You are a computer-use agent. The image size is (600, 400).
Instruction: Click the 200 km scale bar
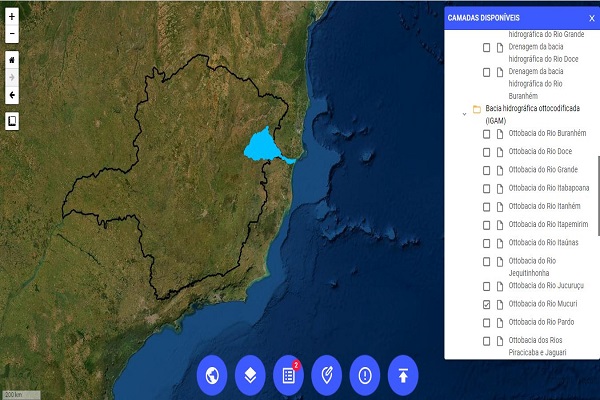pos(21,394)
